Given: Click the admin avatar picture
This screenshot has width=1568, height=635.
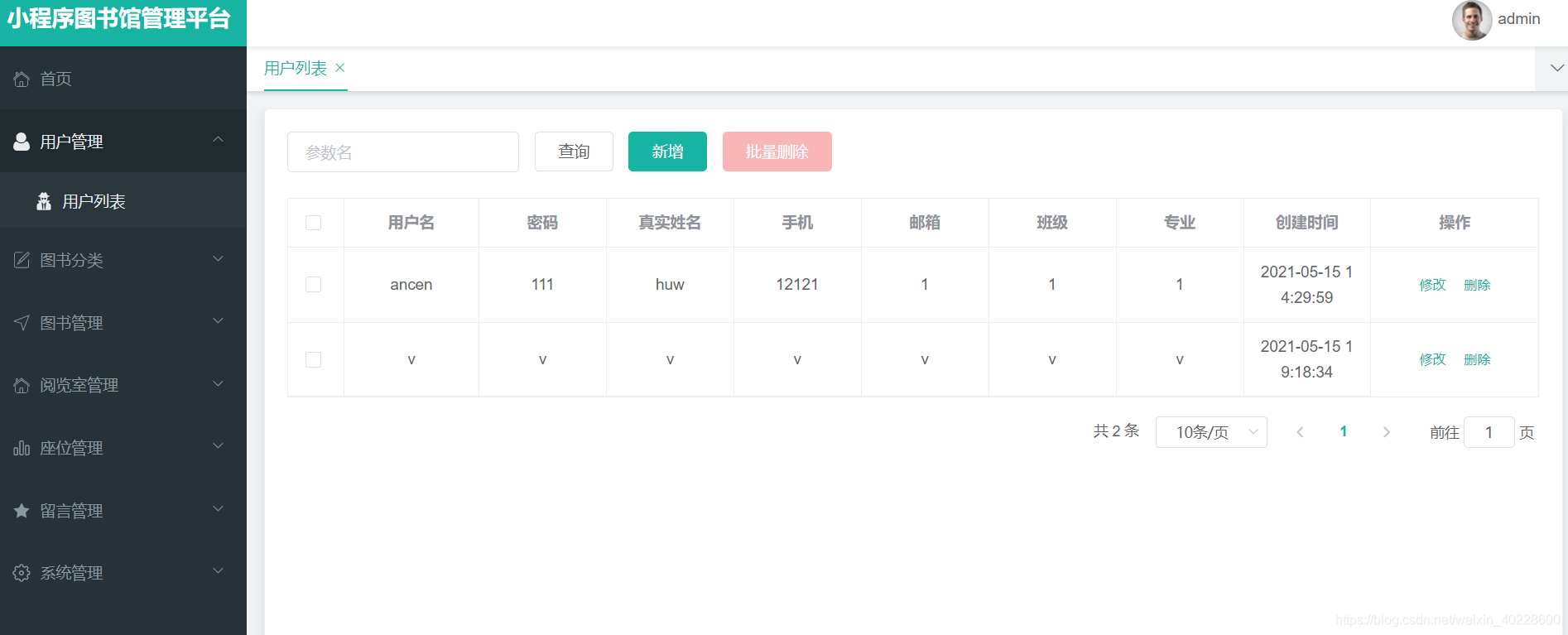Looking at the screenshot, I should click(x=1472, y=20).
